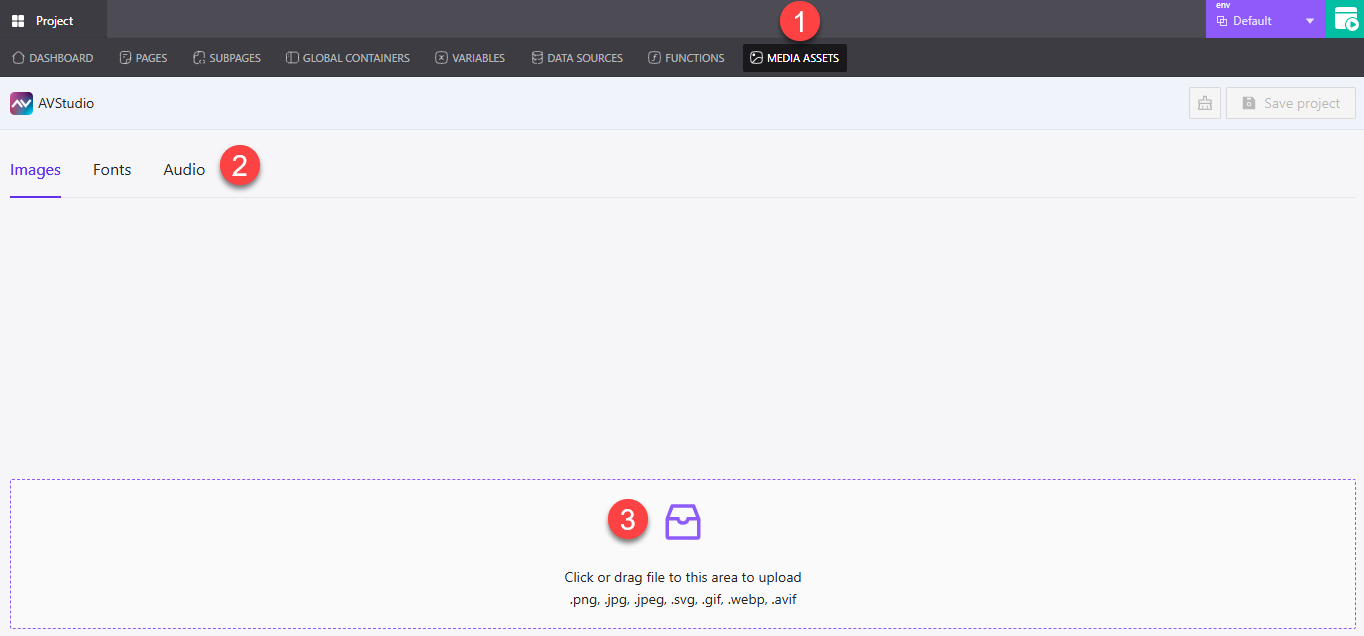Image resolution: width=1364 pixels, height=636 pixels.
Task: Click the broom cleanup icon button
Action: click(x=1204, y=103)
